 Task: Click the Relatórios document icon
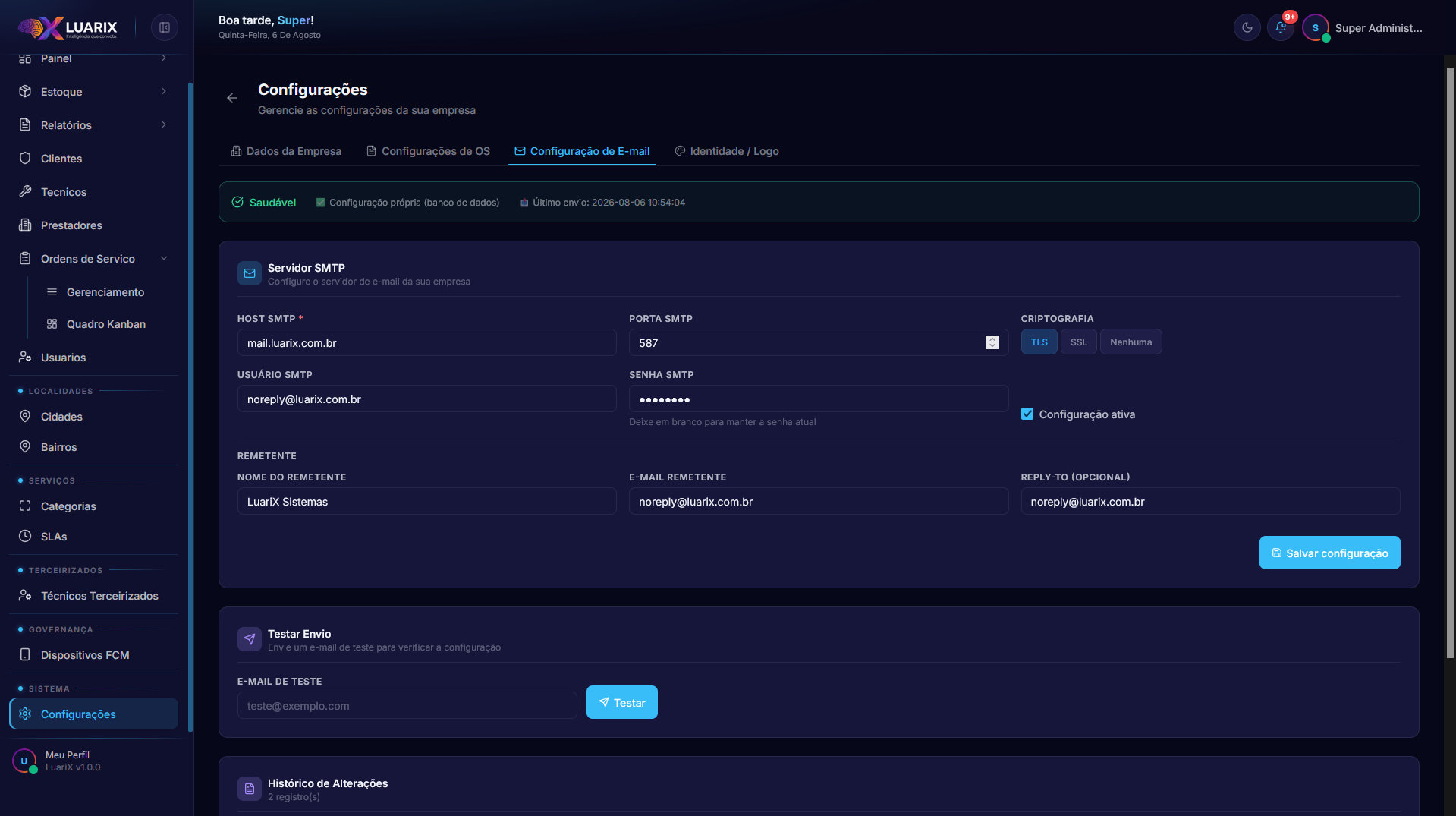(x=25, y=124)
